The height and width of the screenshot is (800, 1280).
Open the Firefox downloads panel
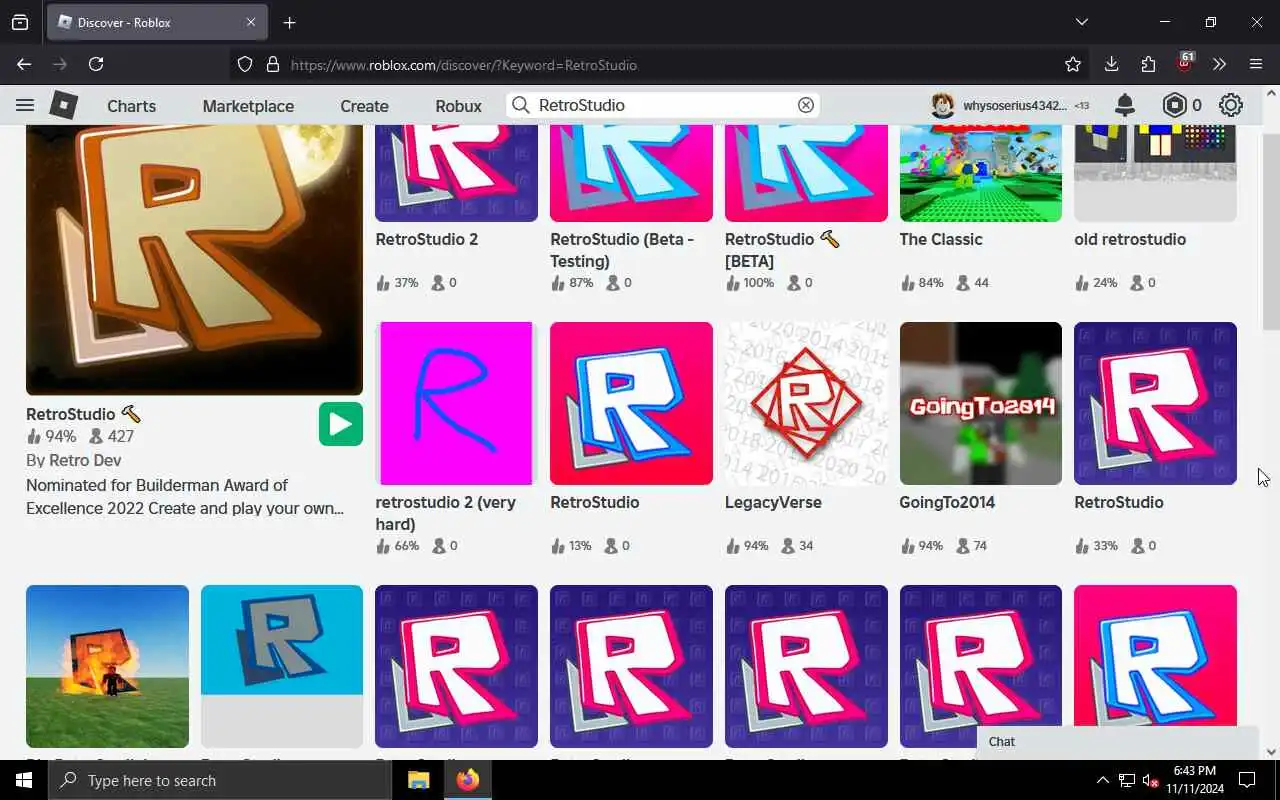1111,64
